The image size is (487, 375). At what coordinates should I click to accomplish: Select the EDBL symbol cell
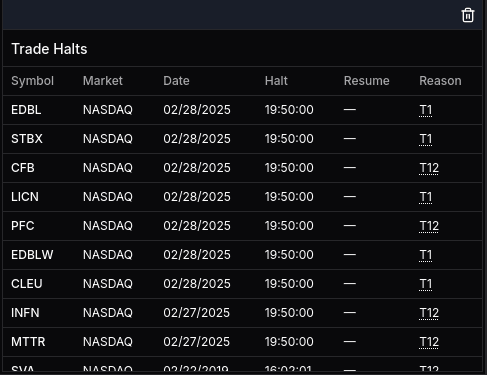point(26,110)
